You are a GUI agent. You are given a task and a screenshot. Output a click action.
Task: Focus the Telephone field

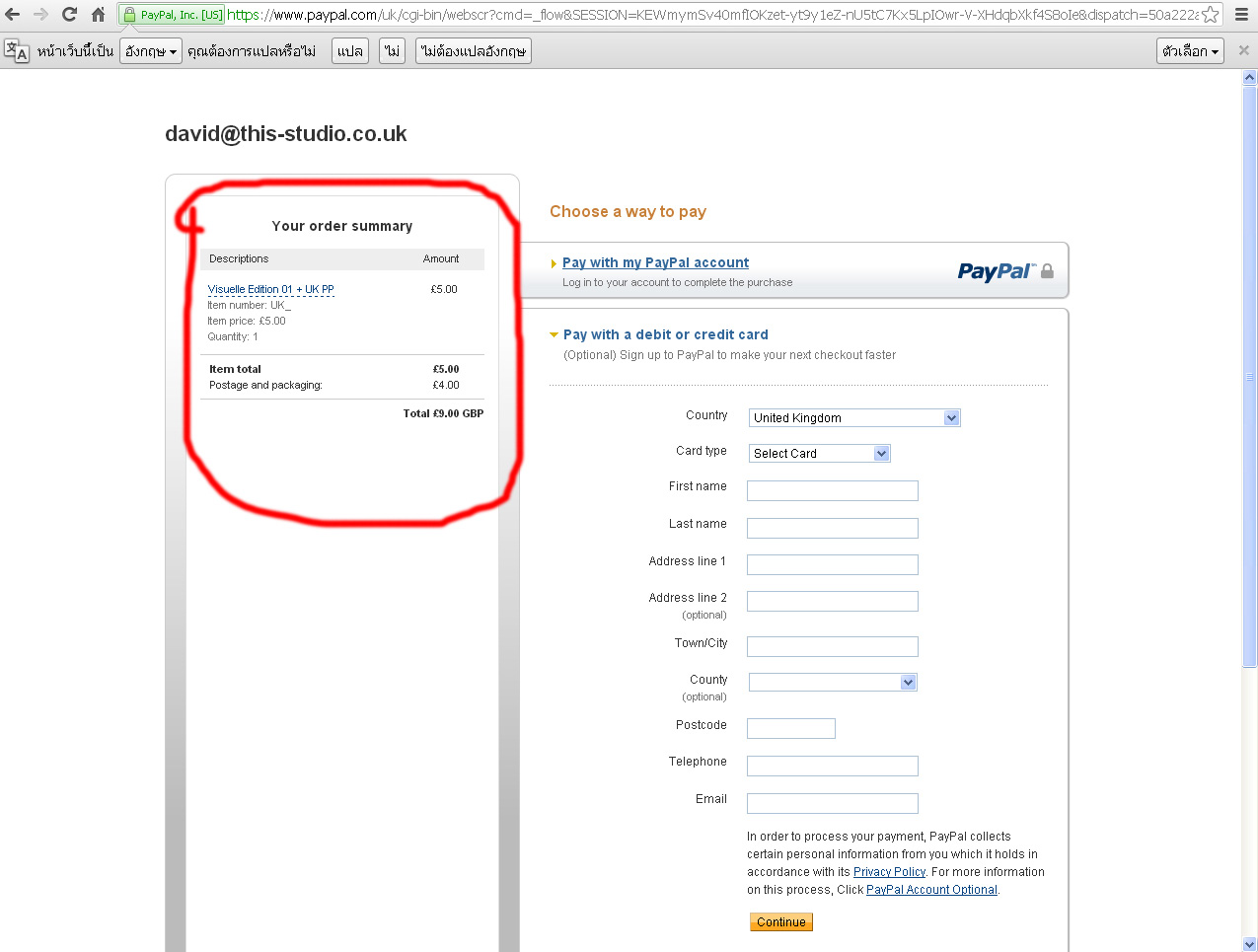833,766
